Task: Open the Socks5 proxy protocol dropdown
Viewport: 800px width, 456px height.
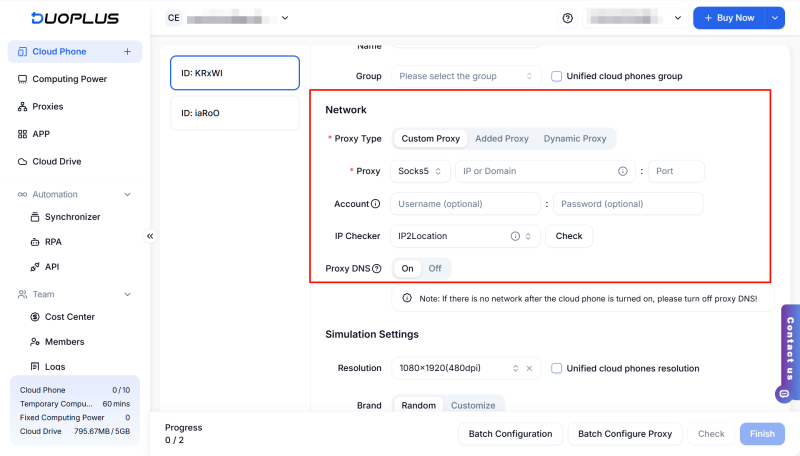Action: click(x=420, y=171)
